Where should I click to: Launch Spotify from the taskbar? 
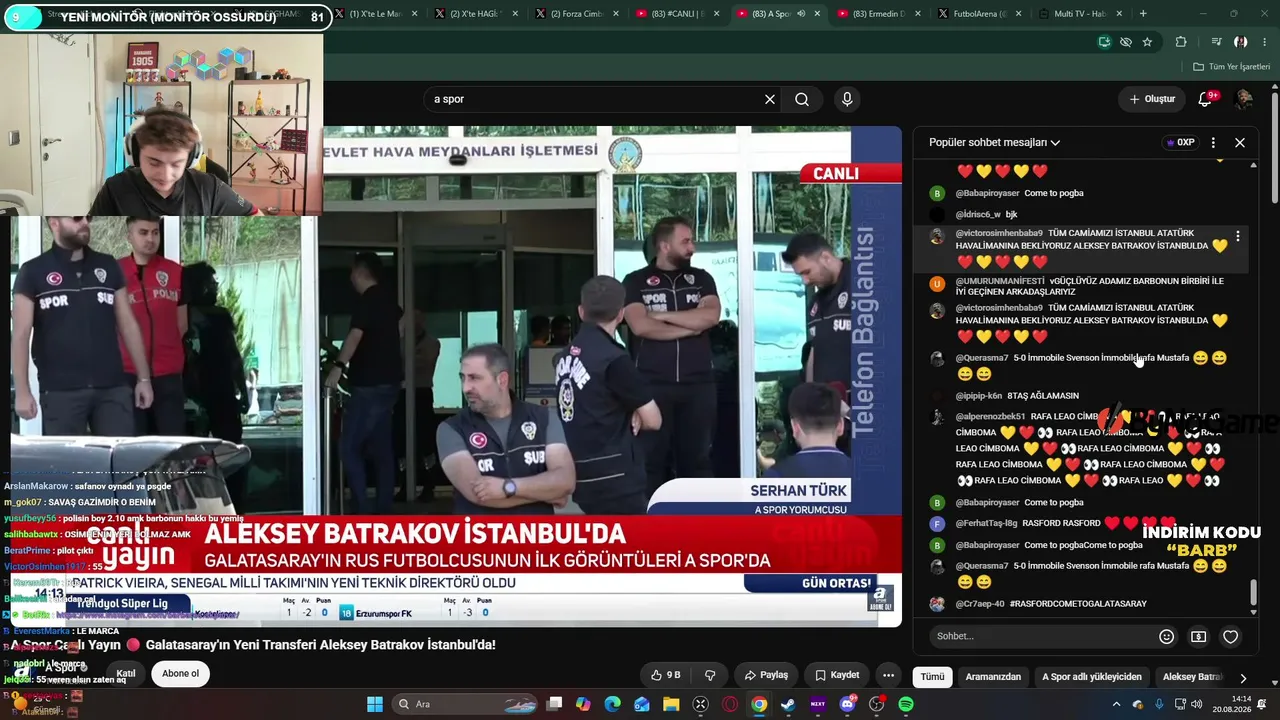point(906,704)
